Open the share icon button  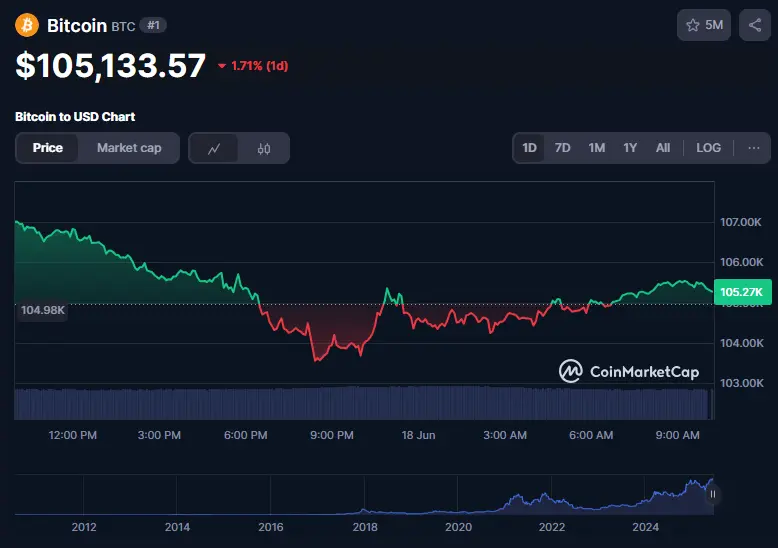[x=755, y=25]
